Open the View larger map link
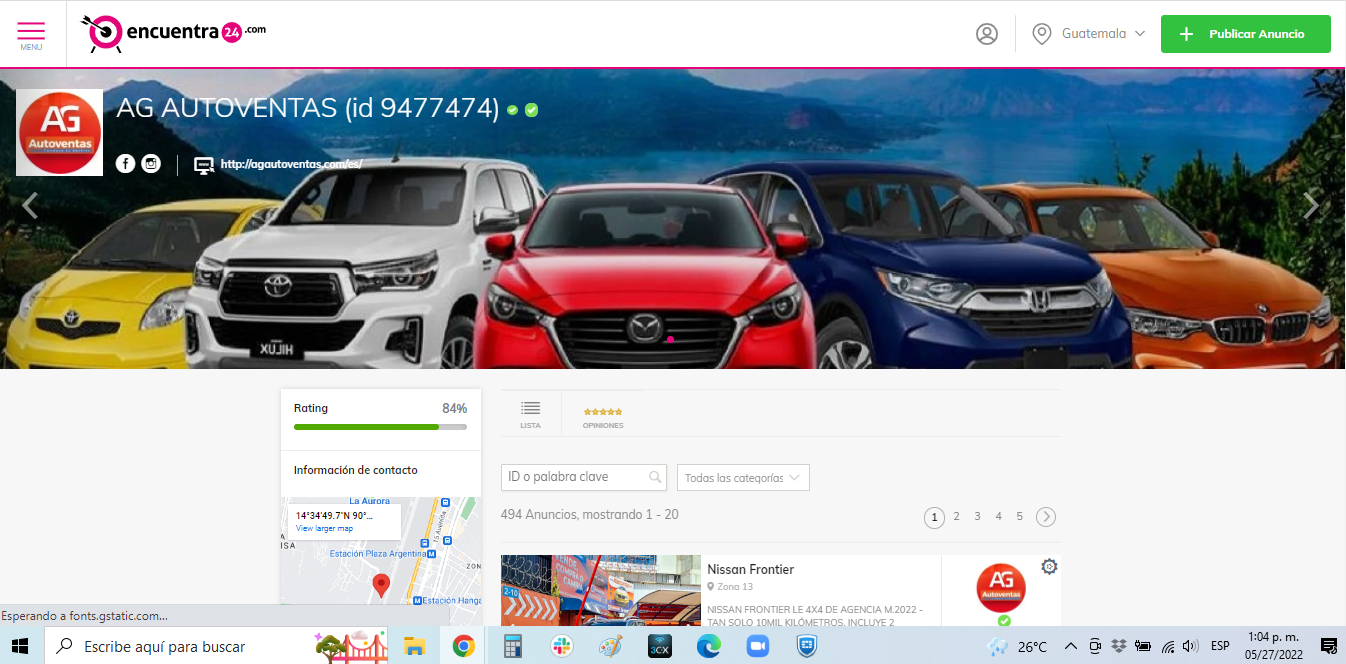 [324, 528]
